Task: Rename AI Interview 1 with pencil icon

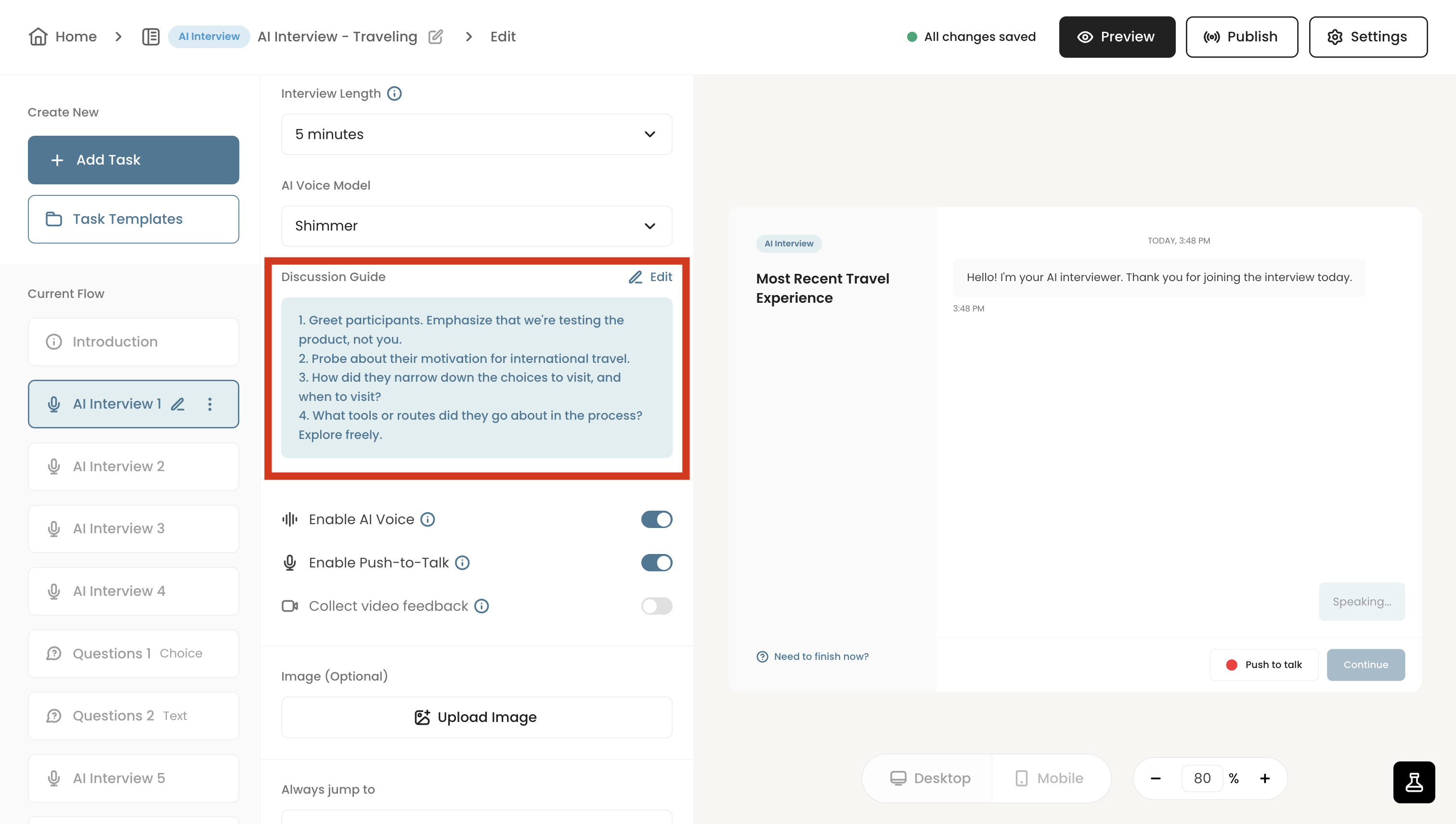Action: click(178, 404)
